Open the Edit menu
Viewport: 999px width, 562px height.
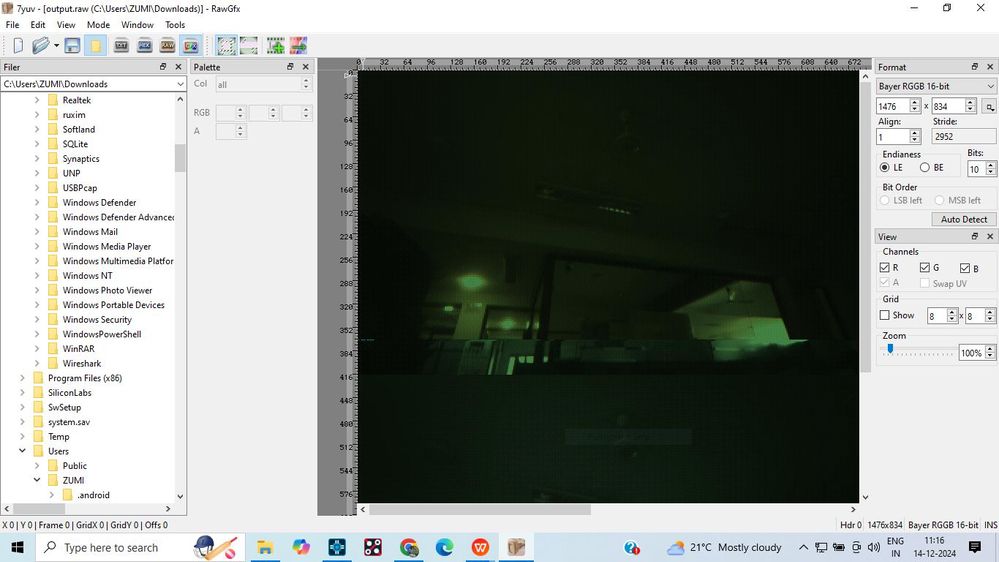click(38, 25)
